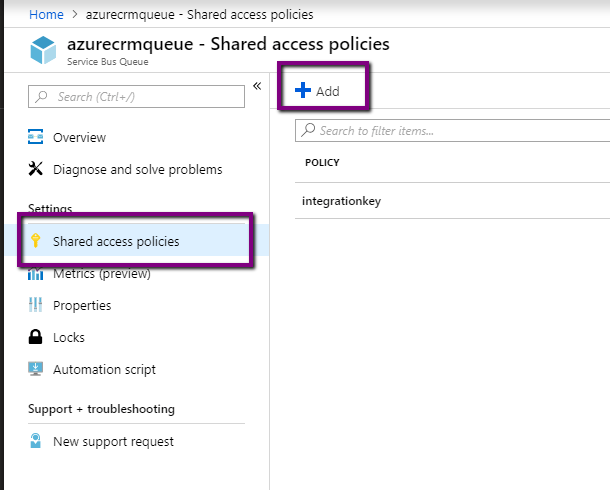Image resolution: width=610 pixels, height=490 pixels.
Task: Click the azurecrmqueue page title heading
Action: 228,44
